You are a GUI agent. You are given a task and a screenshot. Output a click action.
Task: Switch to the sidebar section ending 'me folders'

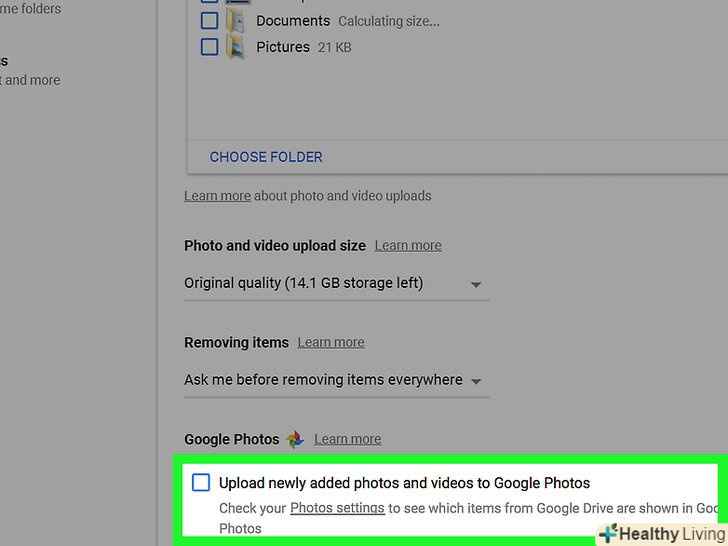(30, 9)
